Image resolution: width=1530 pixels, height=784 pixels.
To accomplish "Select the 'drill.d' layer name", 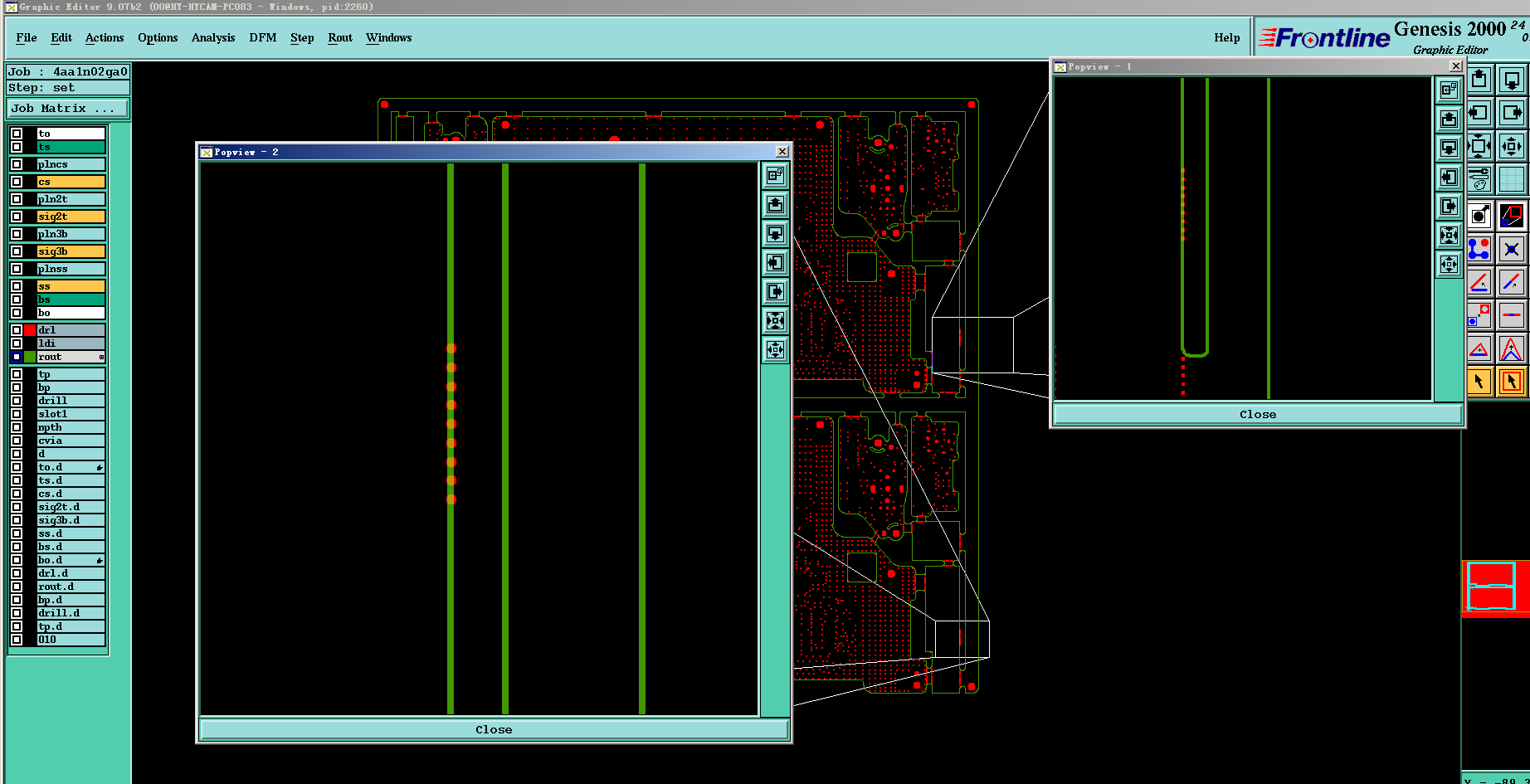I will point(71,613).
